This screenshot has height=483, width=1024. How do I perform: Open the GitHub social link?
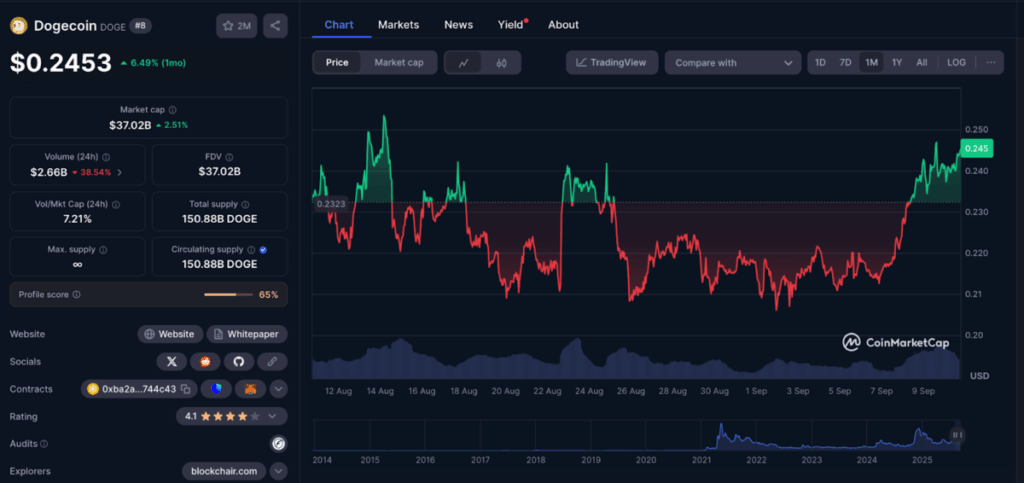(239, 362)
